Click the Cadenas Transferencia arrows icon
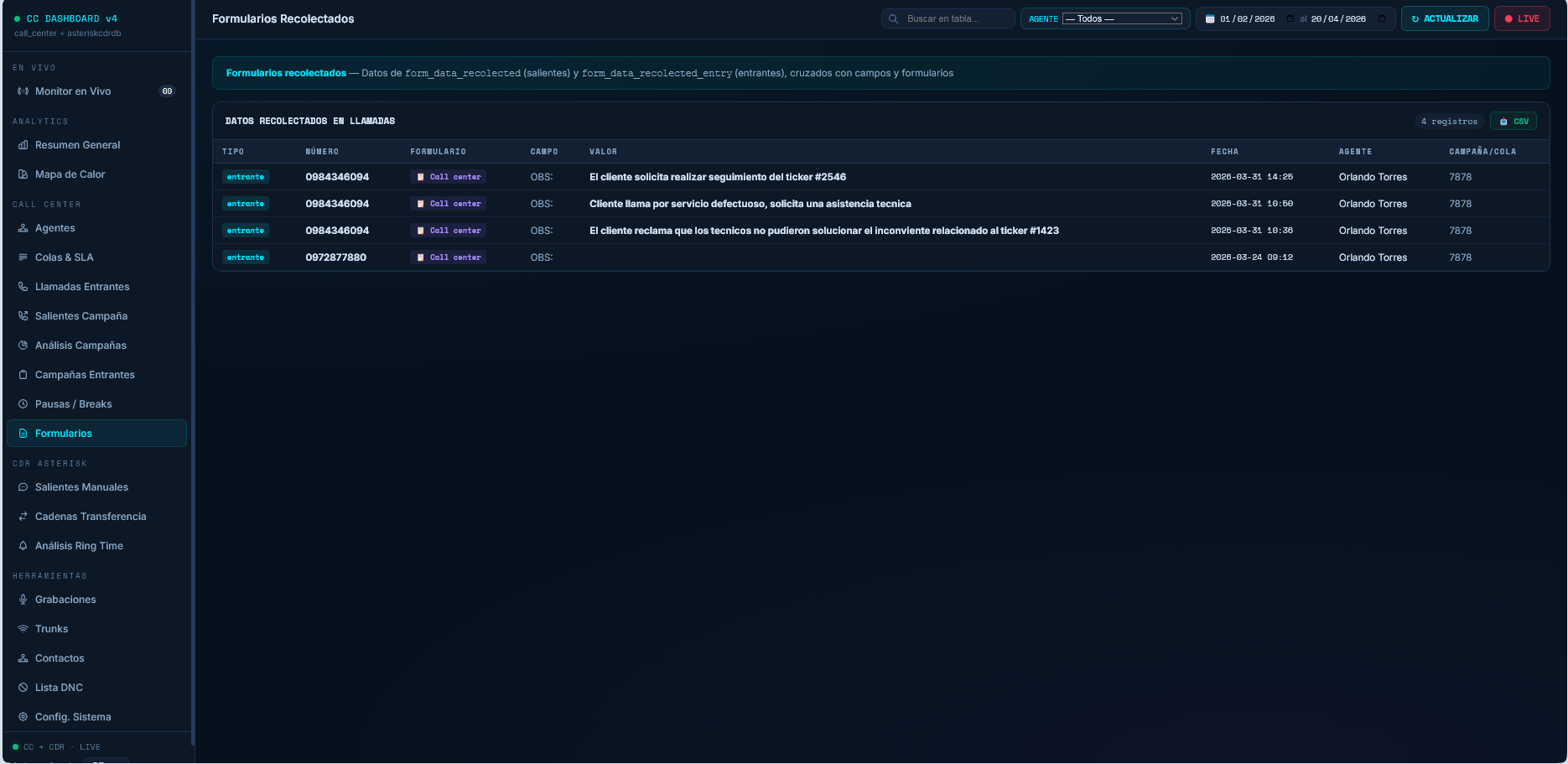 tap(23, 517)
